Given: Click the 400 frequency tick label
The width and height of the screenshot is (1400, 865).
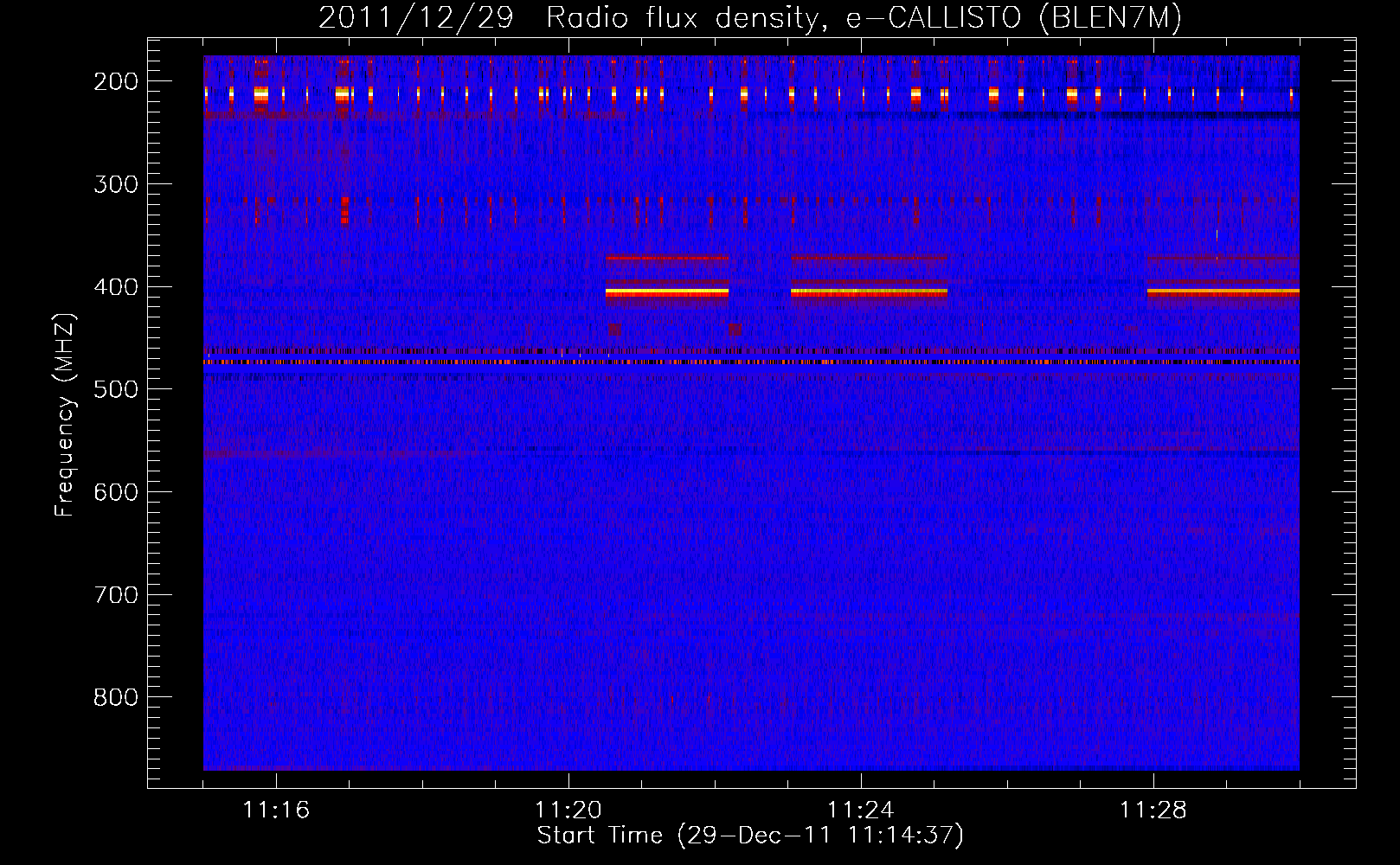Looking at the screenshot, I should click(x=115, y=287).
